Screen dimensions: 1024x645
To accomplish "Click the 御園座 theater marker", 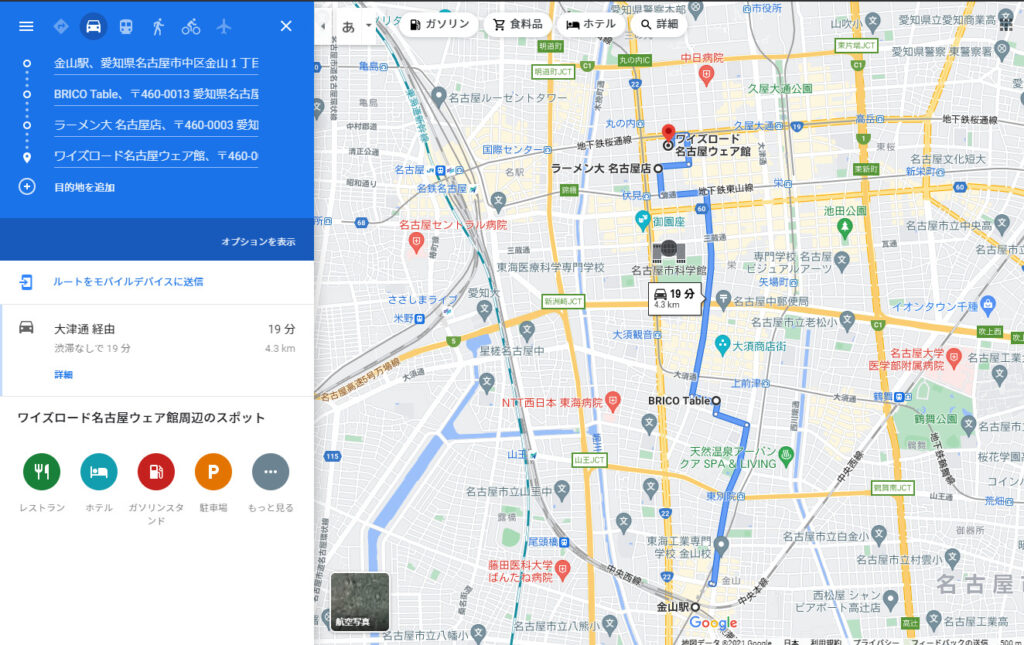I will [x=643, y=221].
